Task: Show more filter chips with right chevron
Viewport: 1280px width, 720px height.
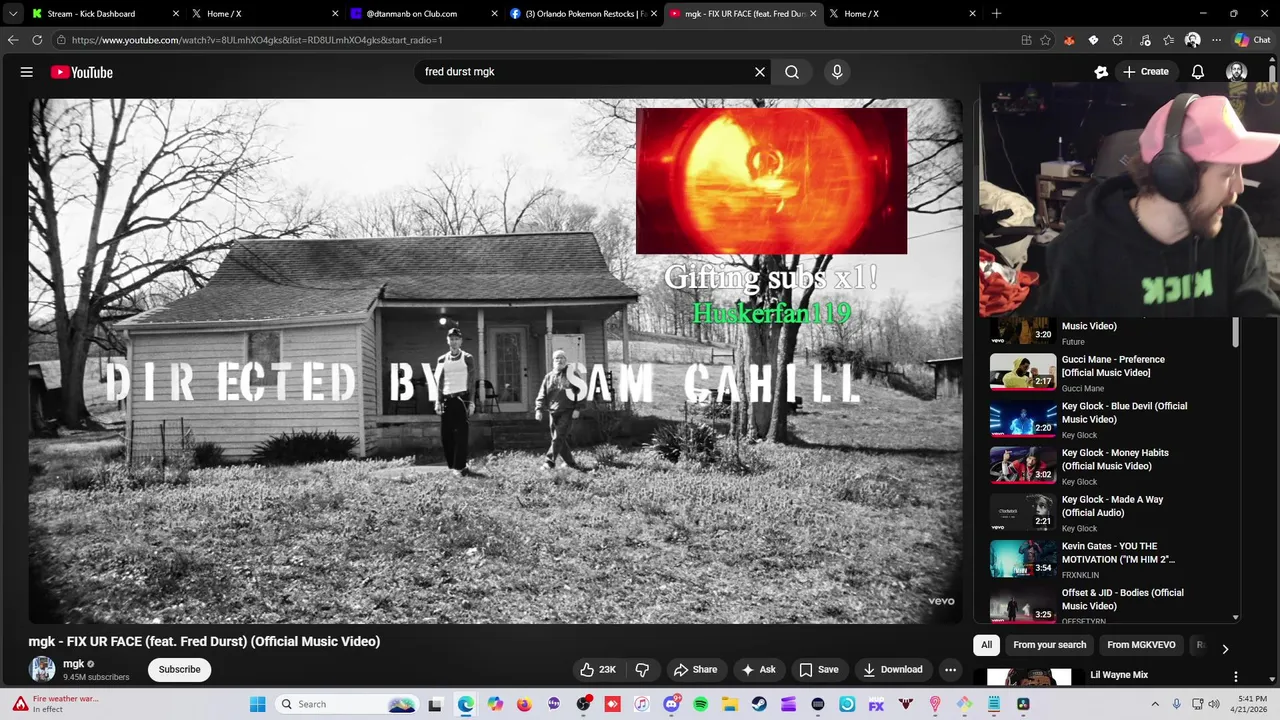Action: (x=1225, y=649)
